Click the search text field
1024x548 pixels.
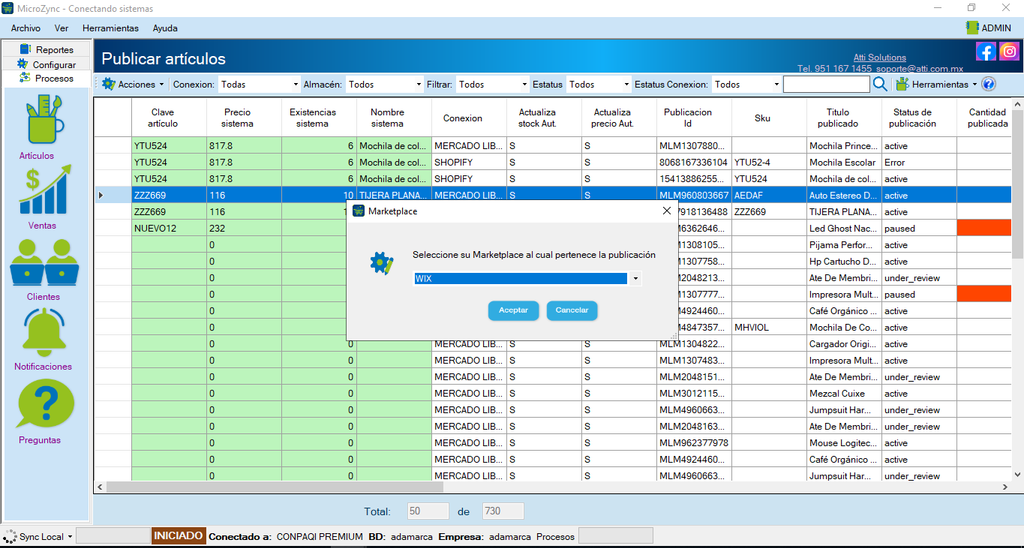tap(826, 84)
